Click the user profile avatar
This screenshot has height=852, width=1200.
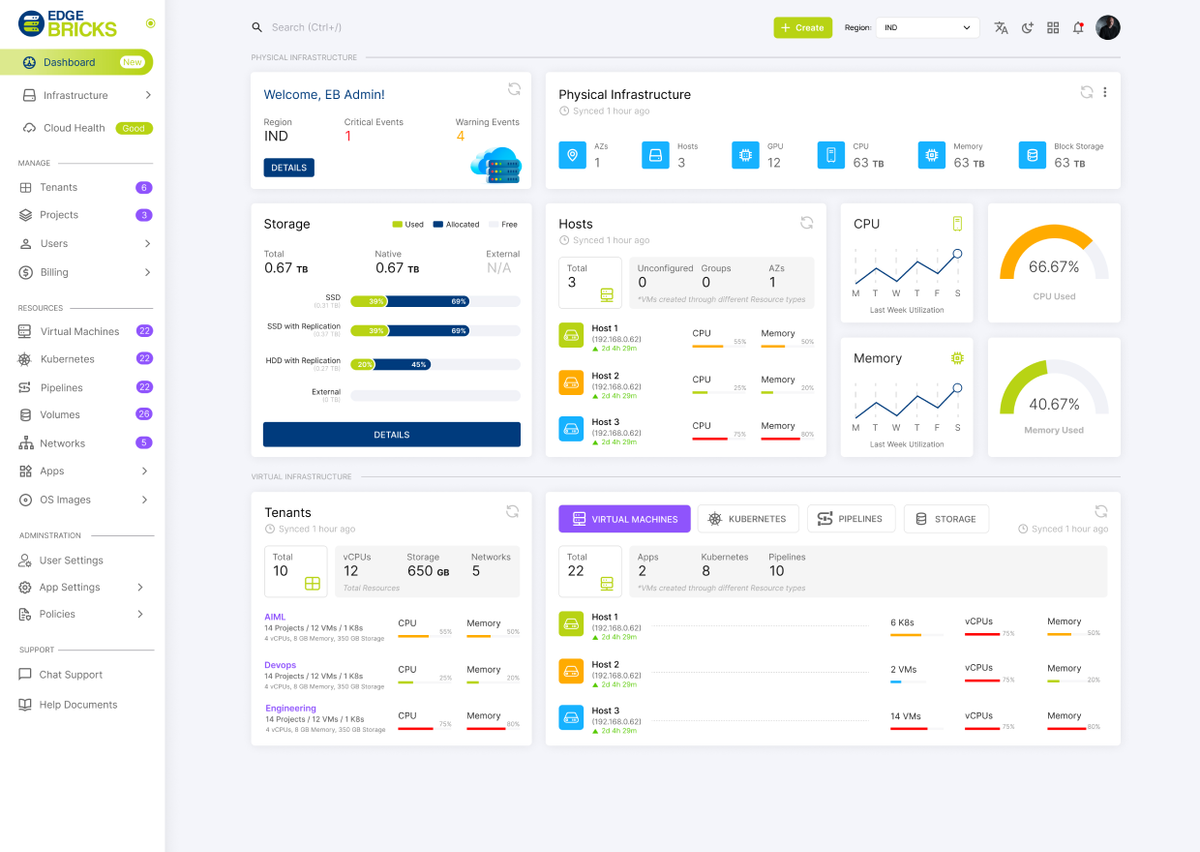pyautogui.click(x=1107, y=28)
